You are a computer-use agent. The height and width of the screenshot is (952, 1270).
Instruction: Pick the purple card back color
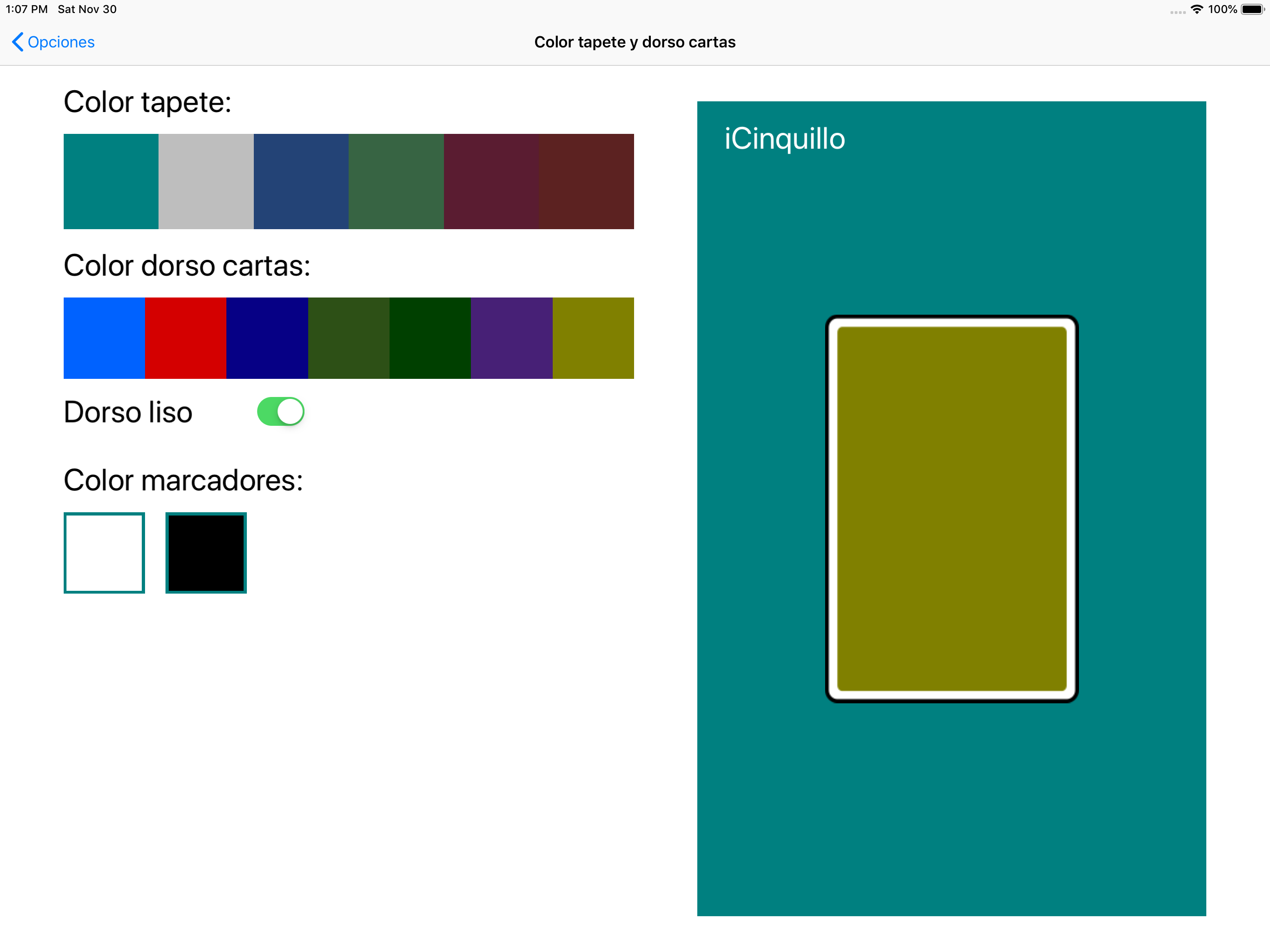pos(511,337)
